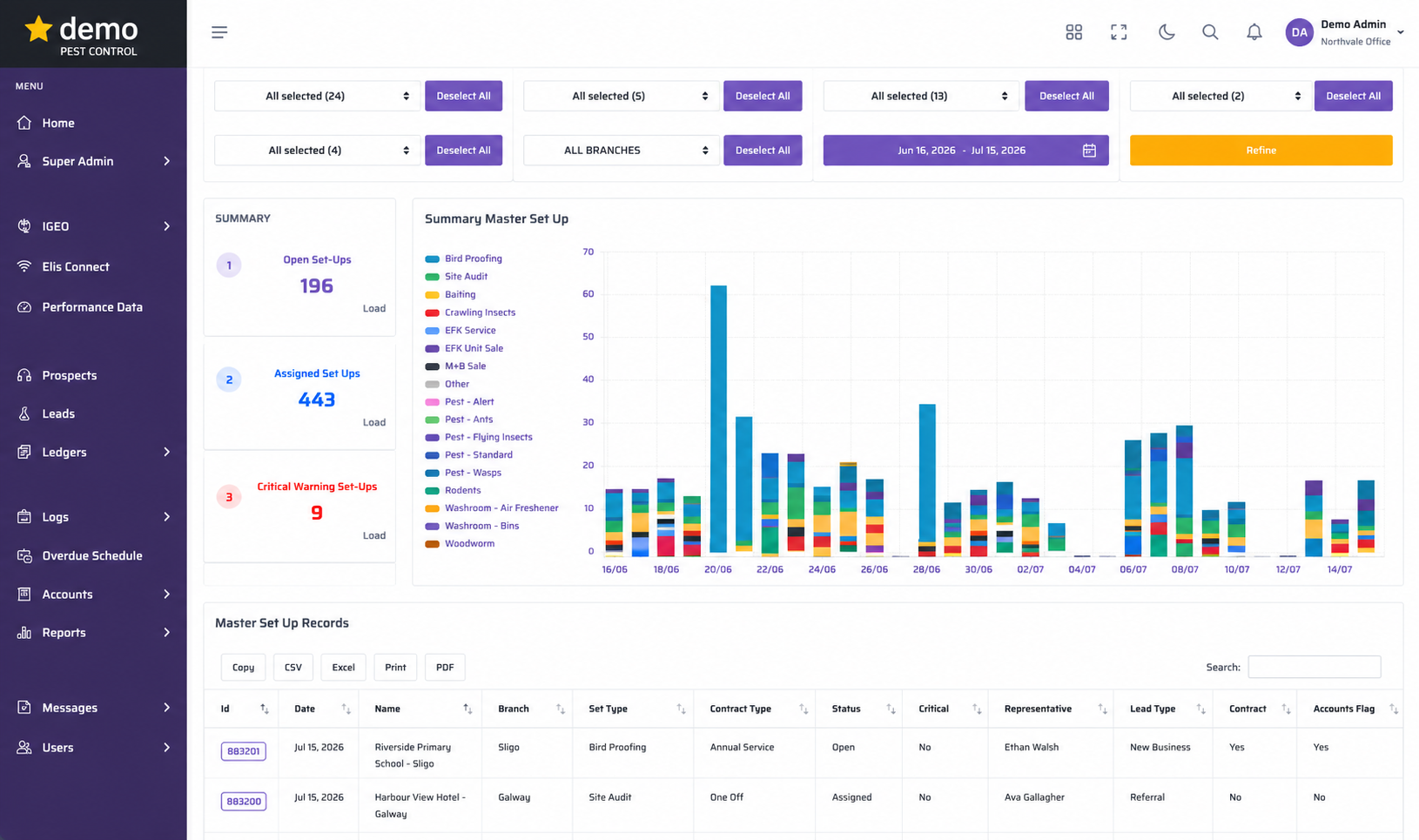Open the Messages menu item
Viewport: 1419px width, 840px height.
coord(93,708)
